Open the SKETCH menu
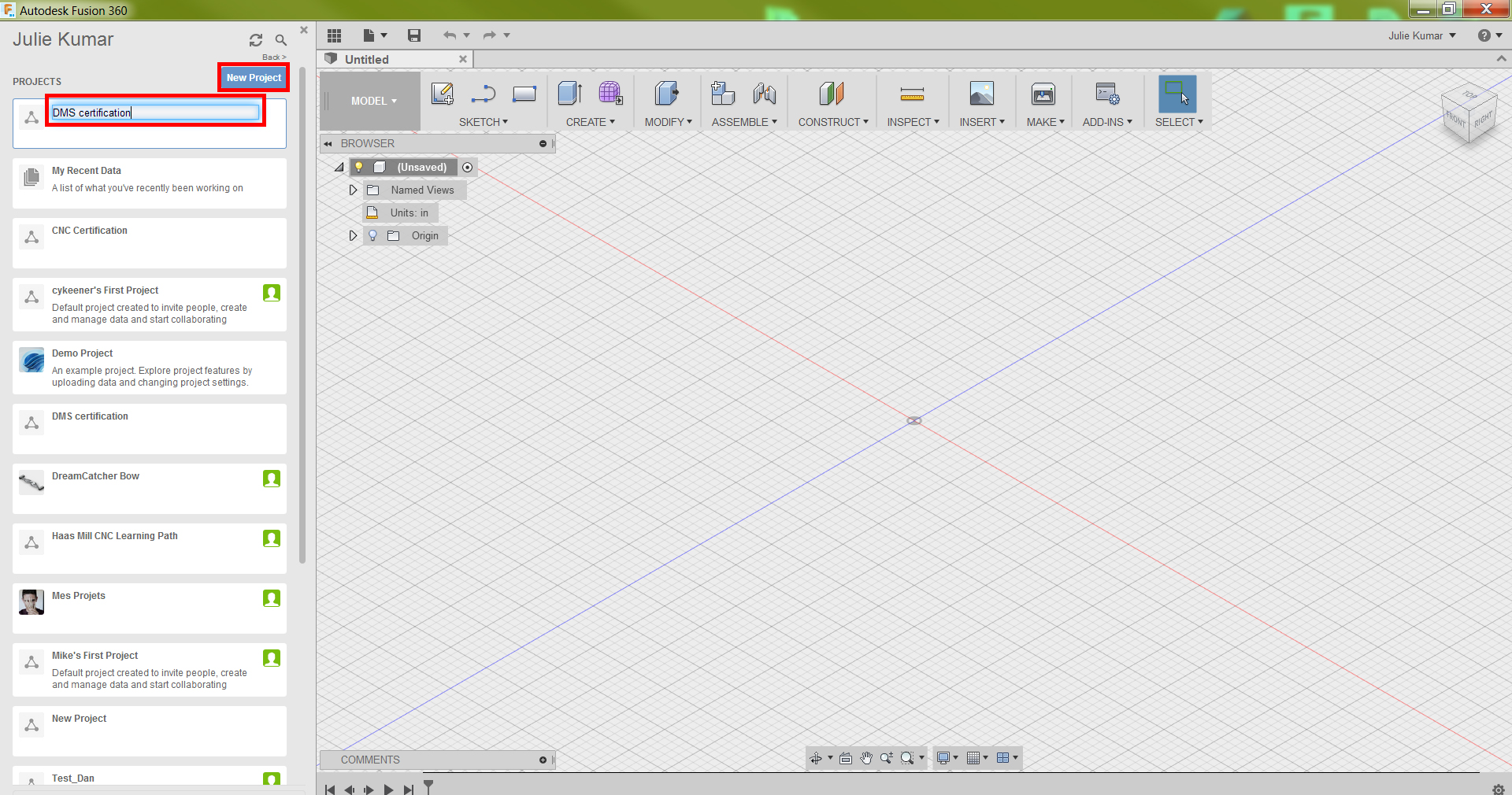This screenshot has width=1512, height=795. point(483,122)
